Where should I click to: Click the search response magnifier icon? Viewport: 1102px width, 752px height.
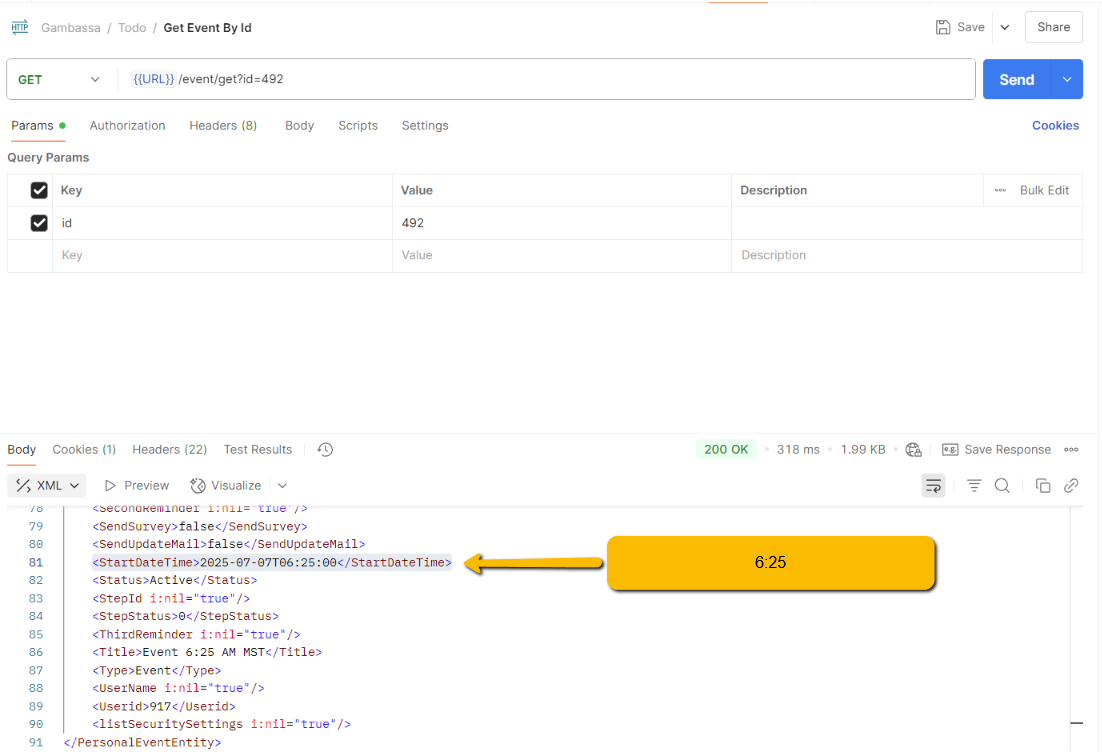coord(1002,486)
